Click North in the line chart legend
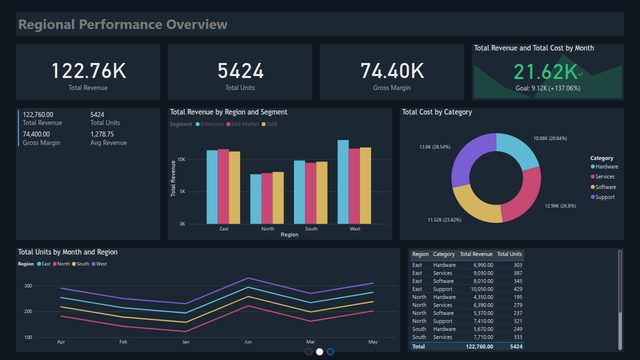The image size is (640, 360). 61,264
